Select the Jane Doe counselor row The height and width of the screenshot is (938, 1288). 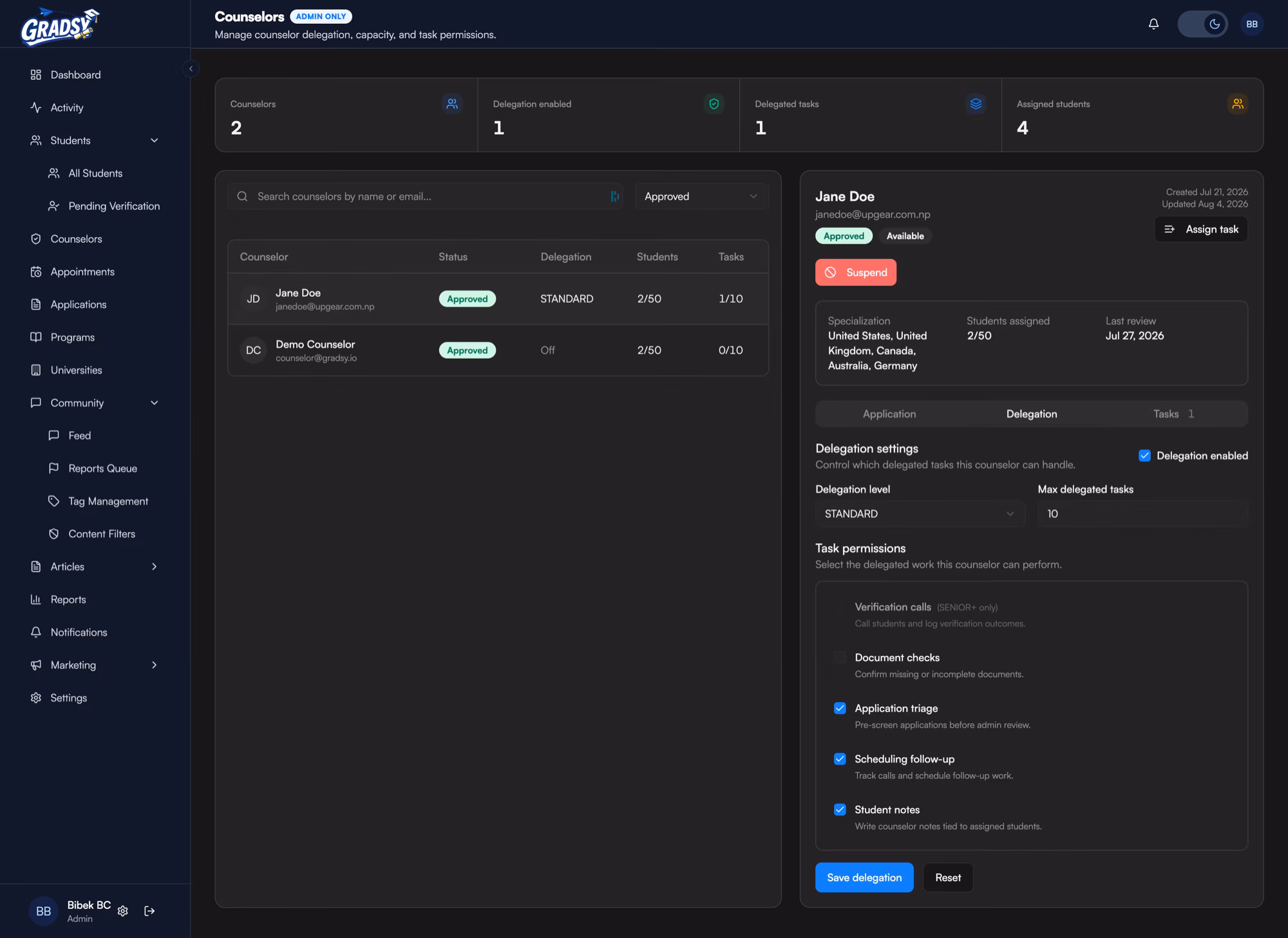coord(498,299)
